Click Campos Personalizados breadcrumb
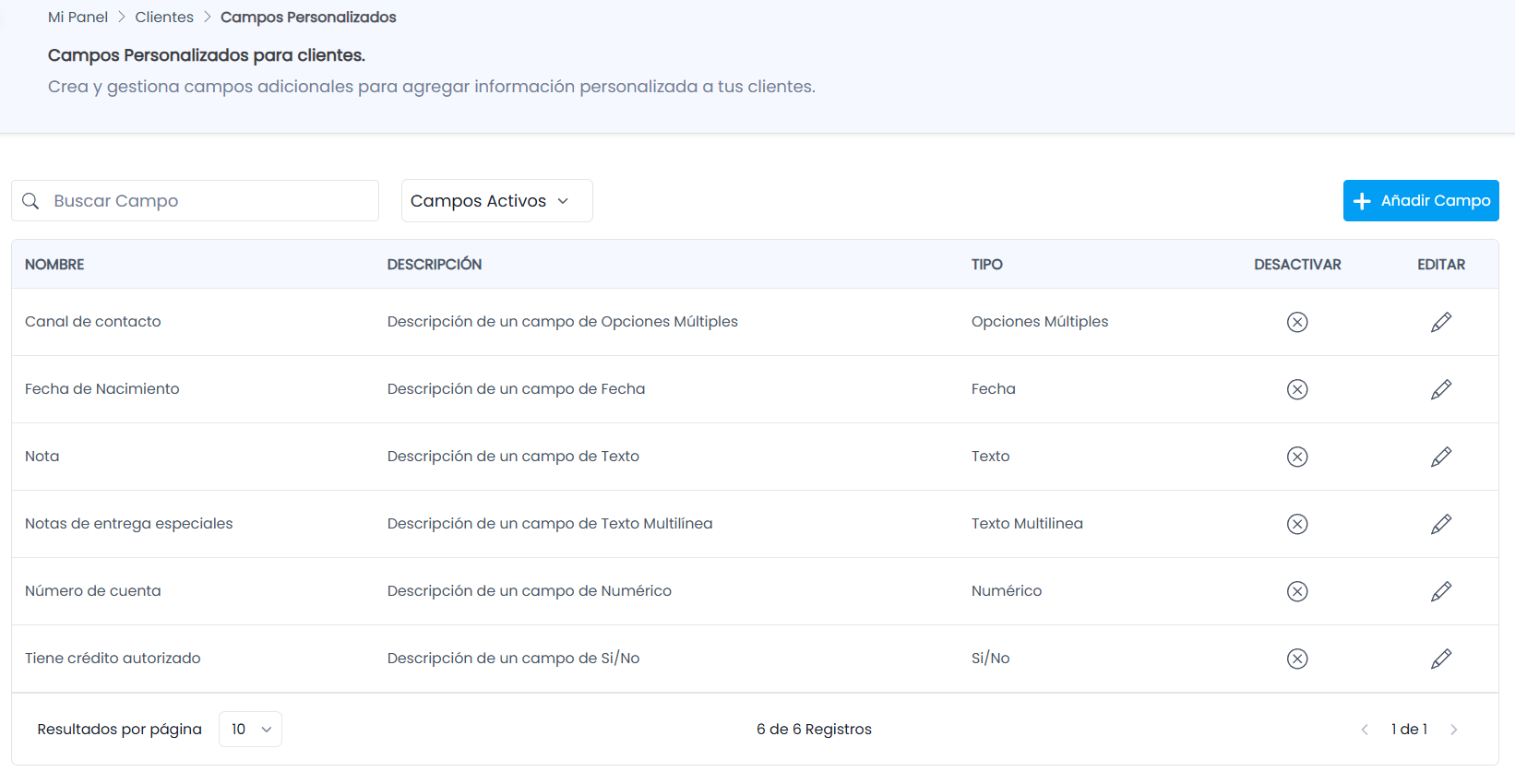Viewport: 1515px width, 784px height. 308,18
